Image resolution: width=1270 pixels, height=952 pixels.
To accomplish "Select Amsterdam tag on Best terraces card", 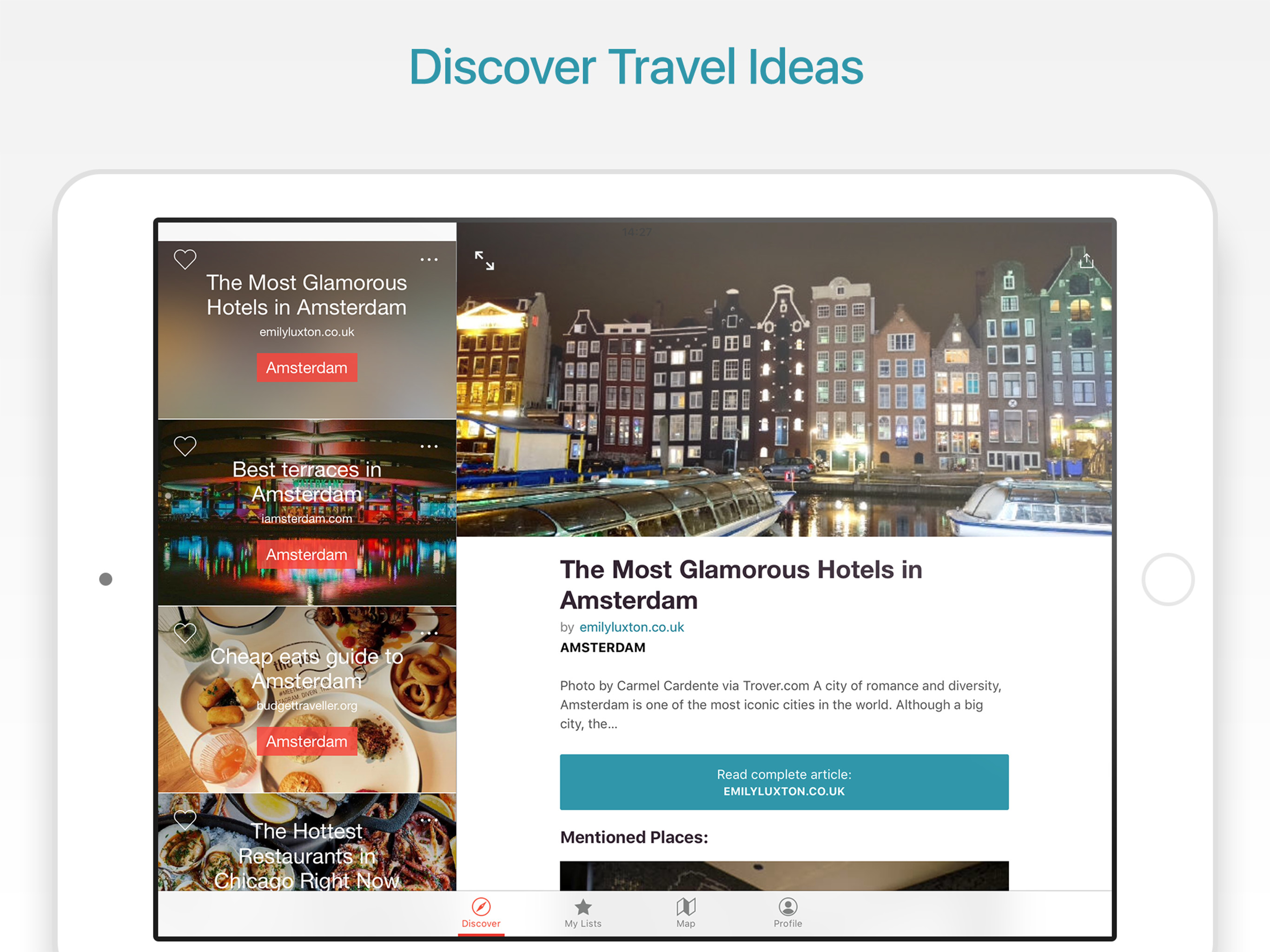I will (307, 555).
